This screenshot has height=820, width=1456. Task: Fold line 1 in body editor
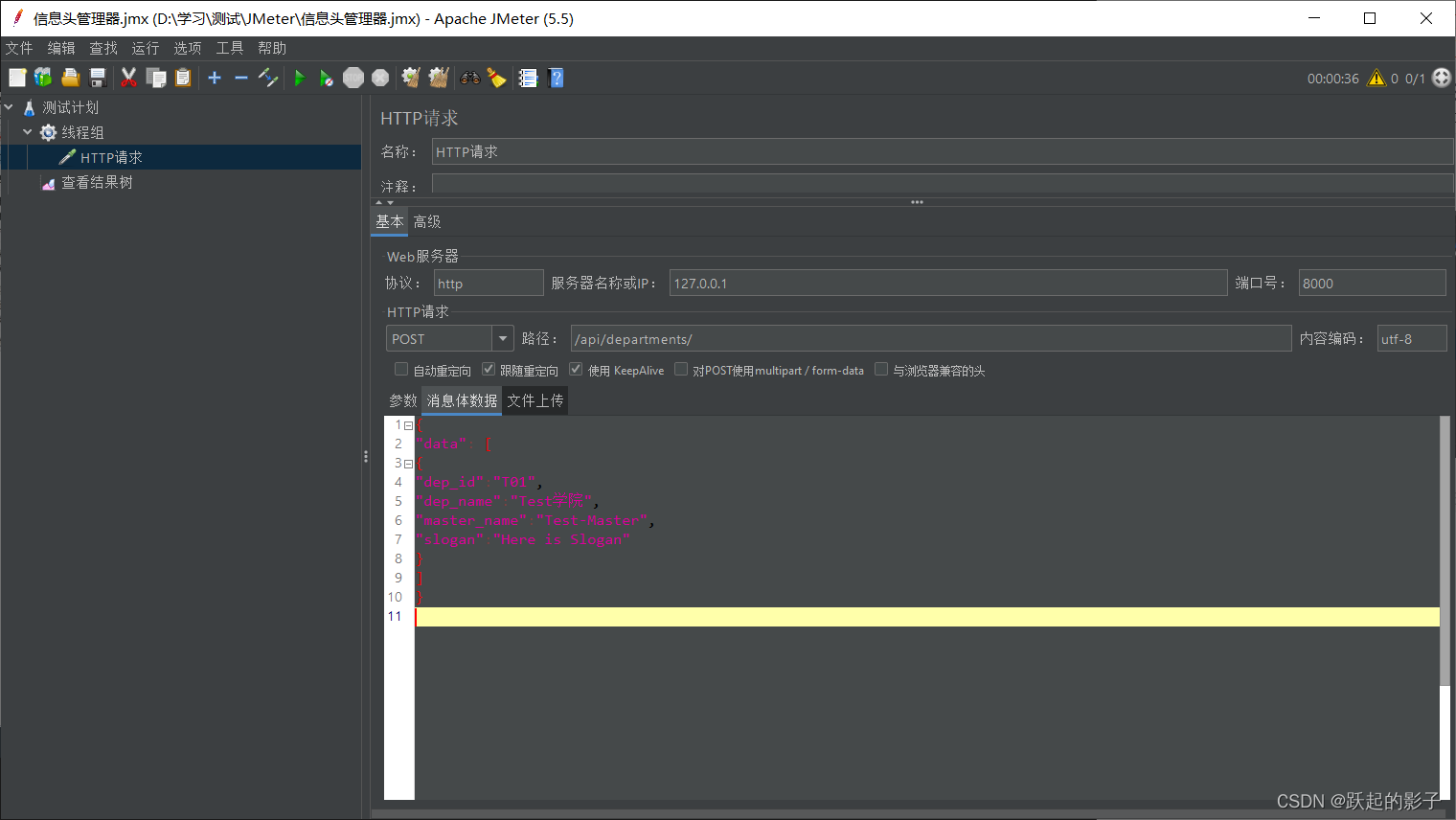coord(408,425)
